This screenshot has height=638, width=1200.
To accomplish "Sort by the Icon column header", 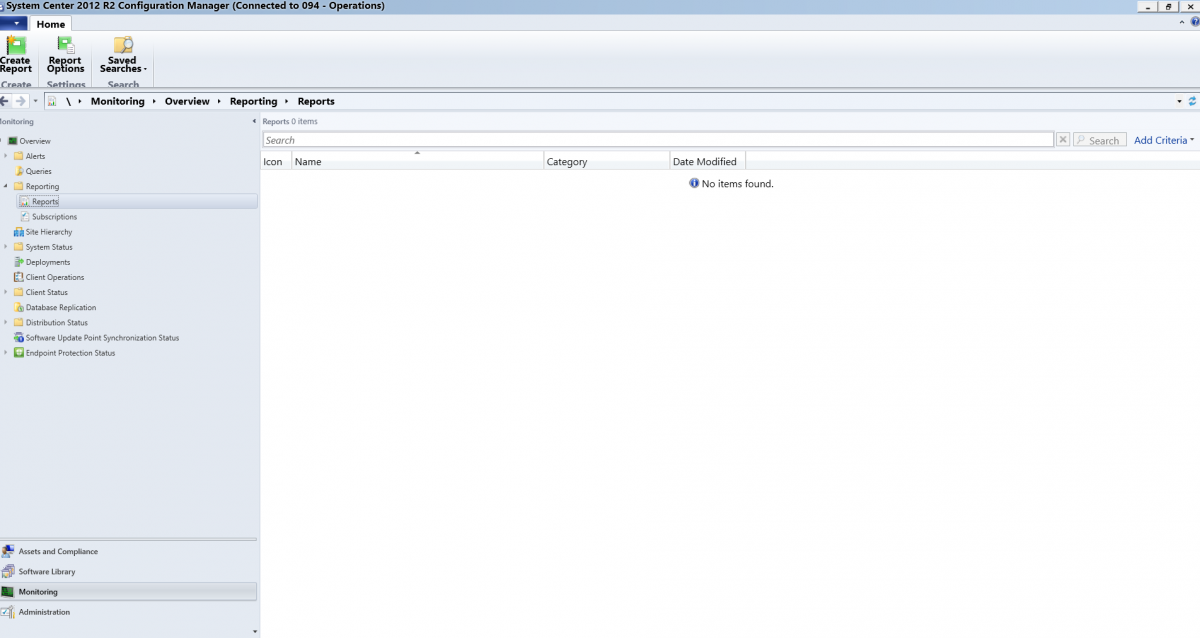I will tap(276, 161).
